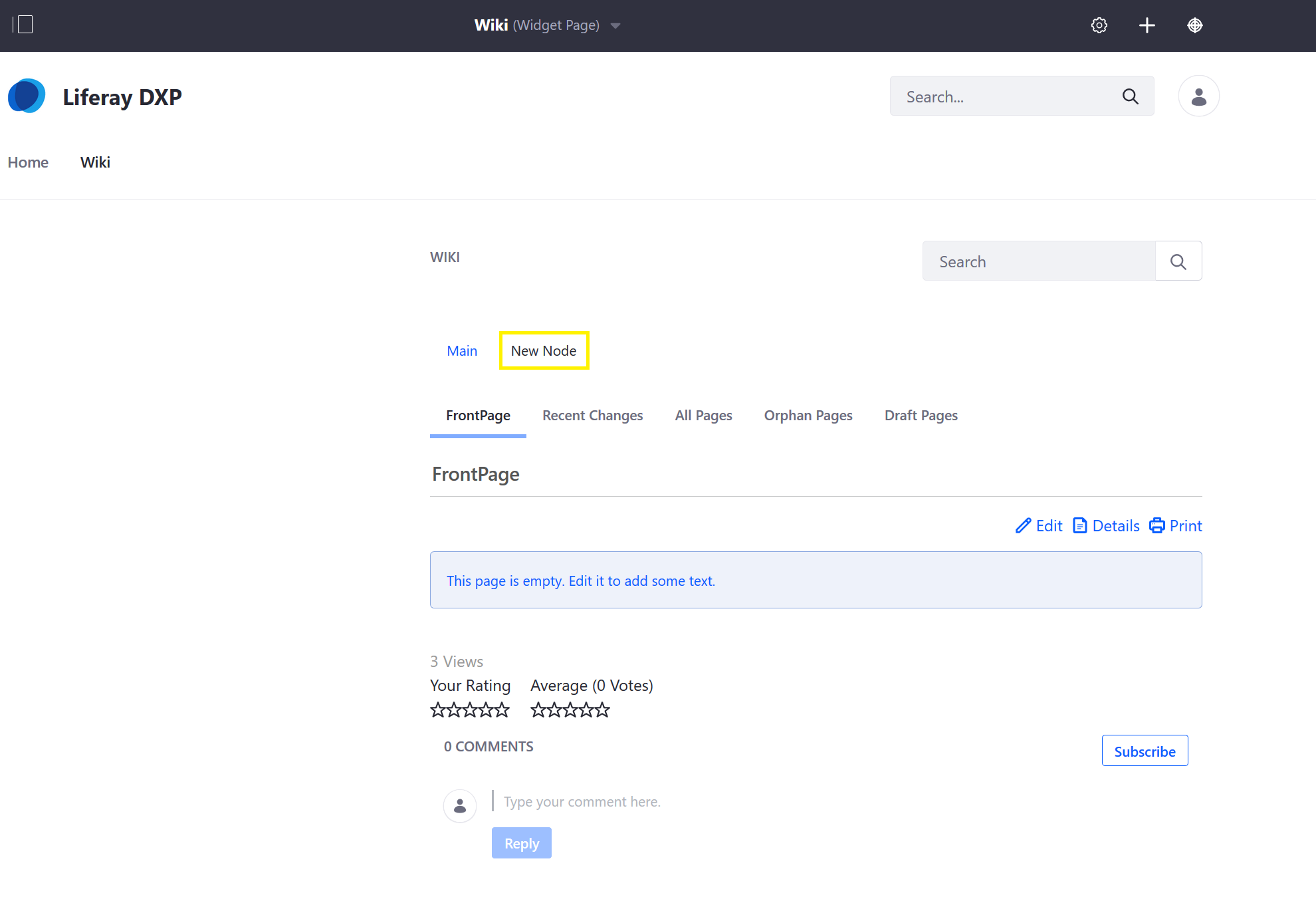The height and width of the screenshot is (907, 1316).
Task: Navigate to Home menu item
Action: [28, 161]
